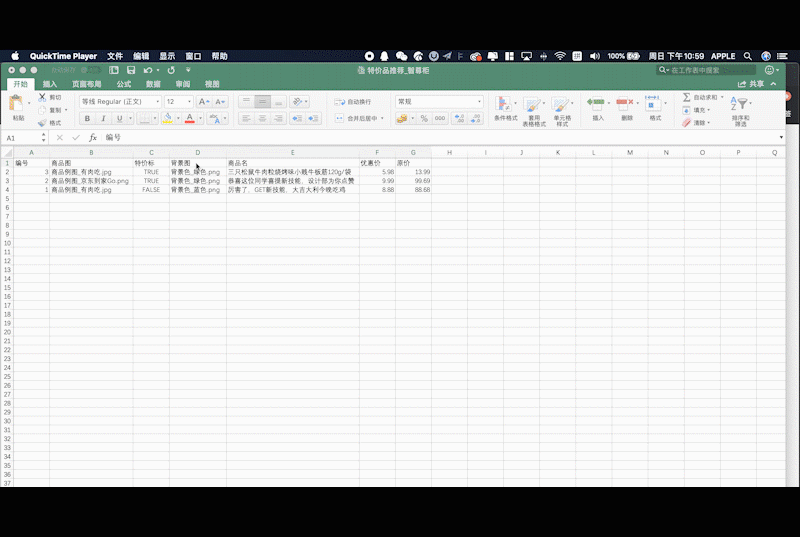Increase decimal places icon
The height and width of the screenshot is (537, 800).
pyautogui.click(x=459, y=118)
